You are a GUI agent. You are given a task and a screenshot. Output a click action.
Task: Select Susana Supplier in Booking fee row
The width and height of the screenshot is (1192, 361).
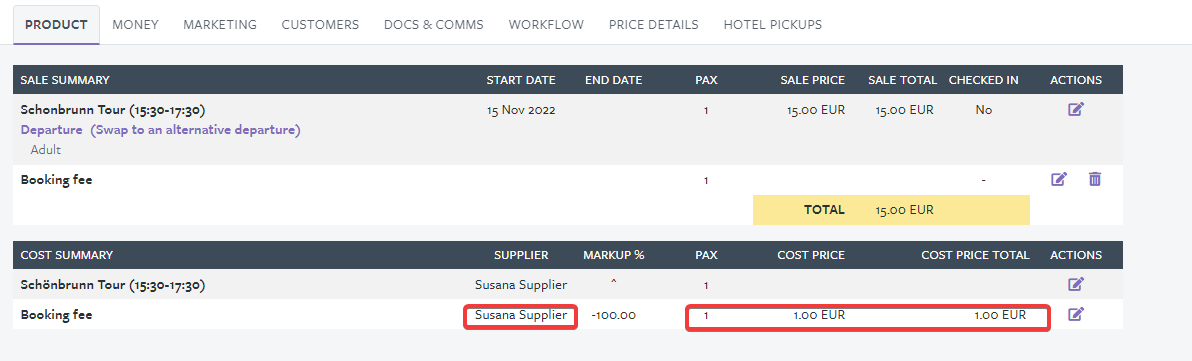521,315
